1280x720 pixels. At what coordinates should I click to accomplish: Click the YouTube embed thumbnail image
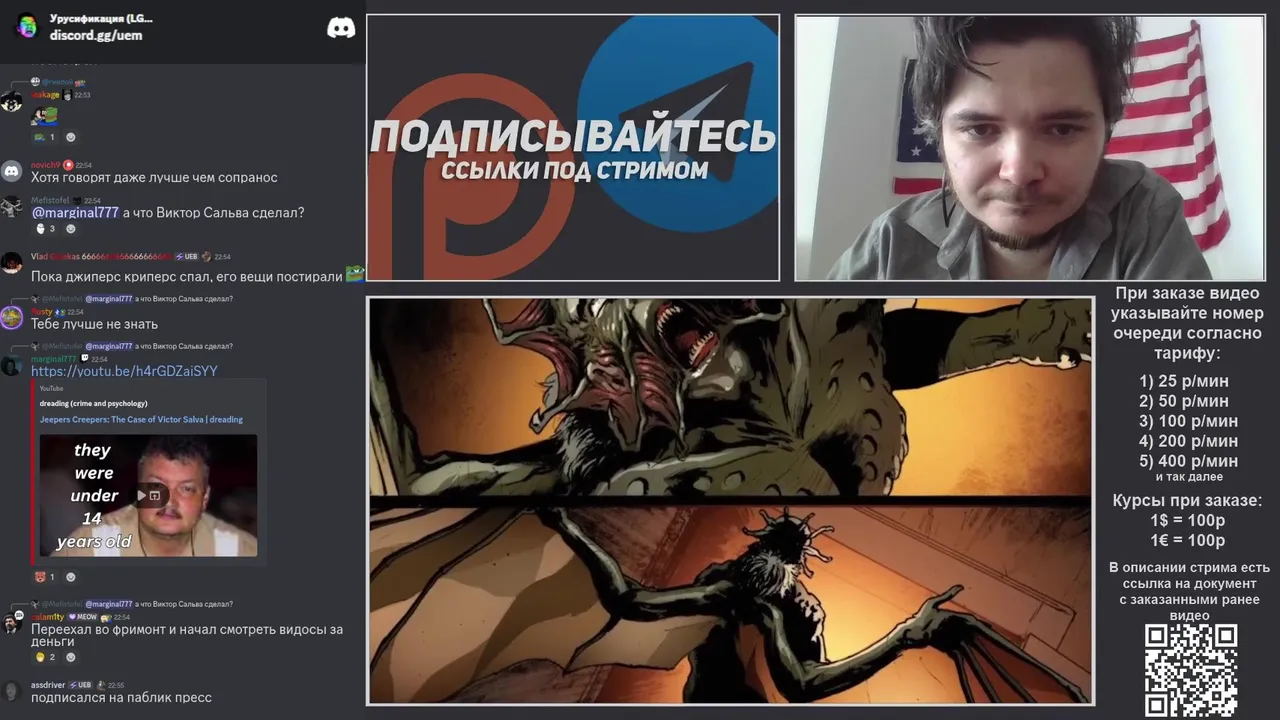coord(148,495)
